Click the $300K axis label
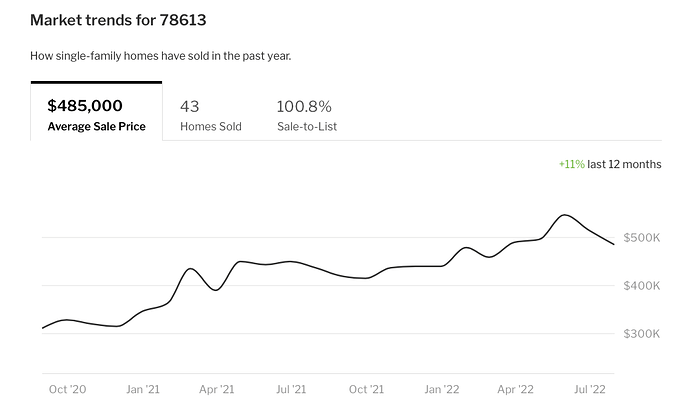690x420 pixels. point(642,334)
